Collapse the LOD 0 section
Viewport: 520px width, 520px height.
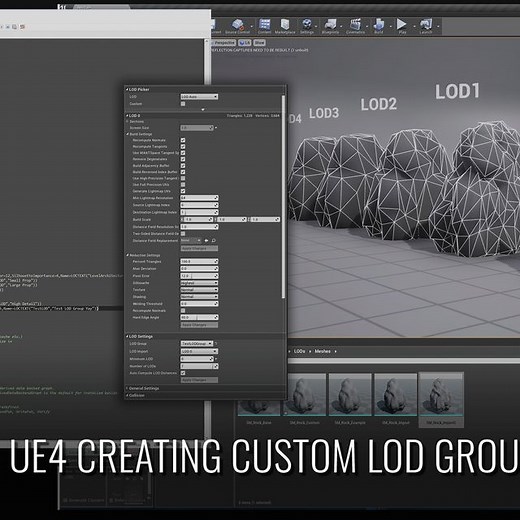pyautogui.click(x=127, y=116)
